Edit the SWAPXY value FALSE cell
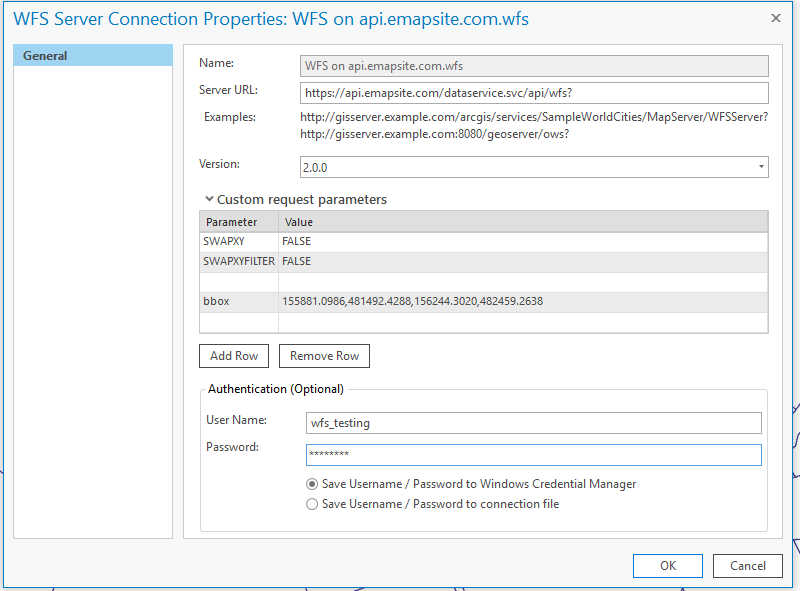The height and width of the screenshot is (591, 800). pos(522,242)
